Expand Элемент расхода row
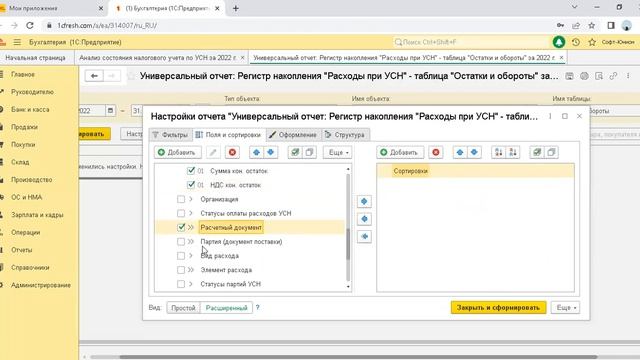The image size is (640, 360). pyautogui.click(x=191, y=270)
